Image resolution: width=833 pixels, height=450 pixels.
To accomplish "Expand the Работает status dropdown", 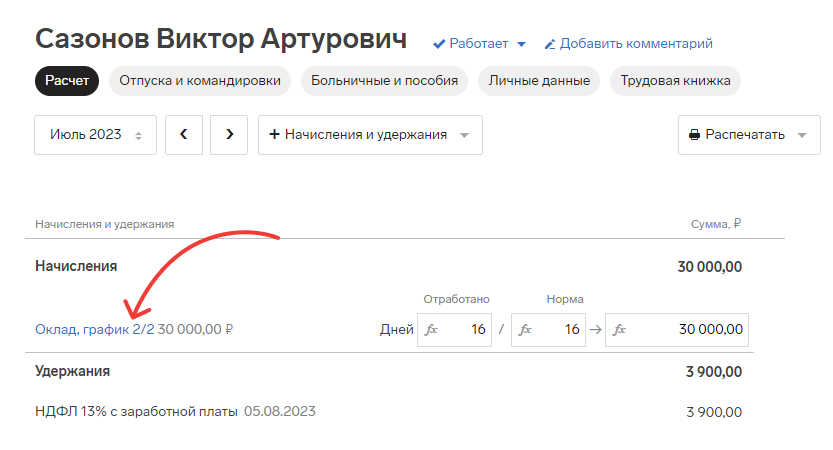I will pyautogui.click(x=521, y=44).
